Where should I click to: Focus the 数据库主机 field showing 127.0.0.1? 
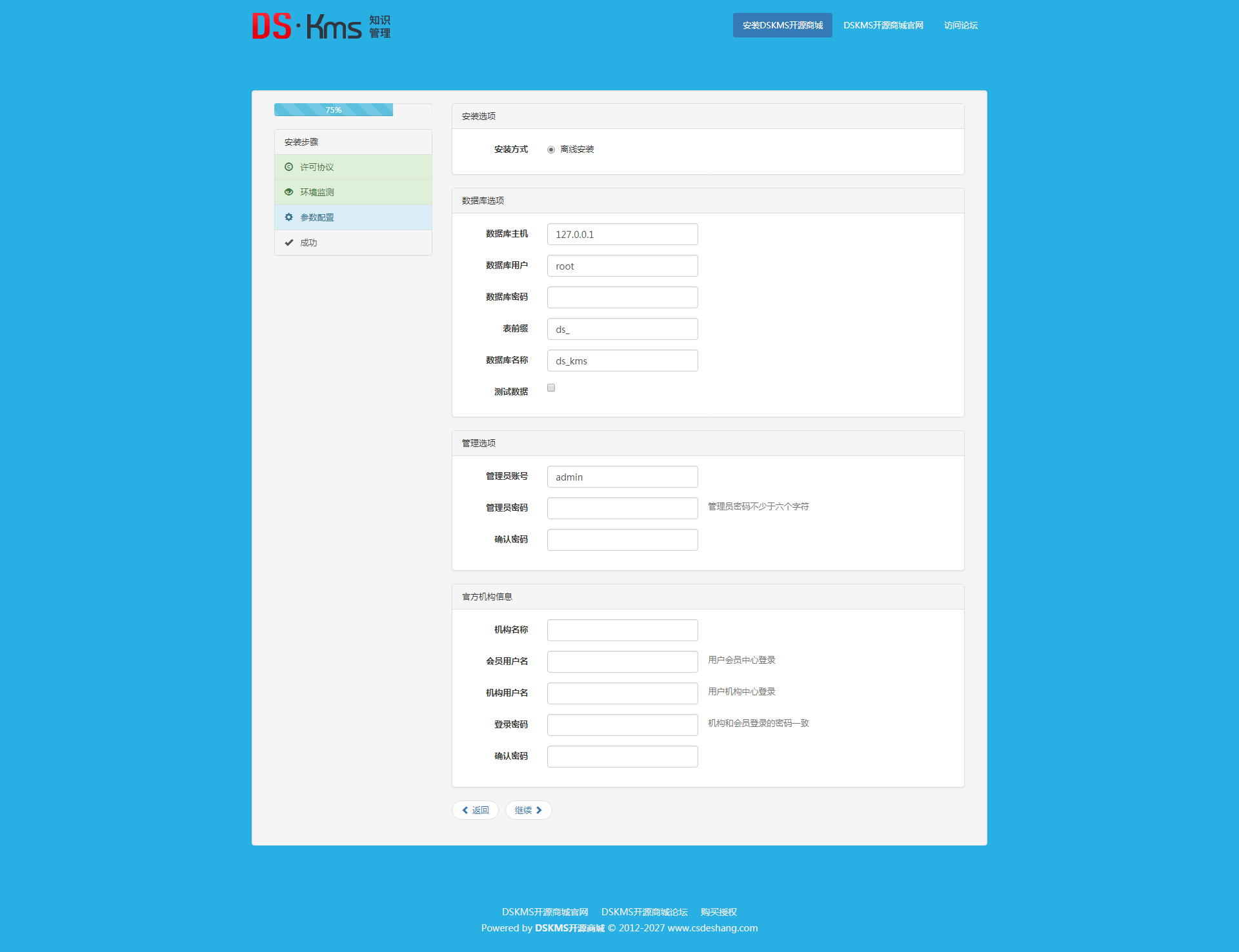[x=623, y=234]
